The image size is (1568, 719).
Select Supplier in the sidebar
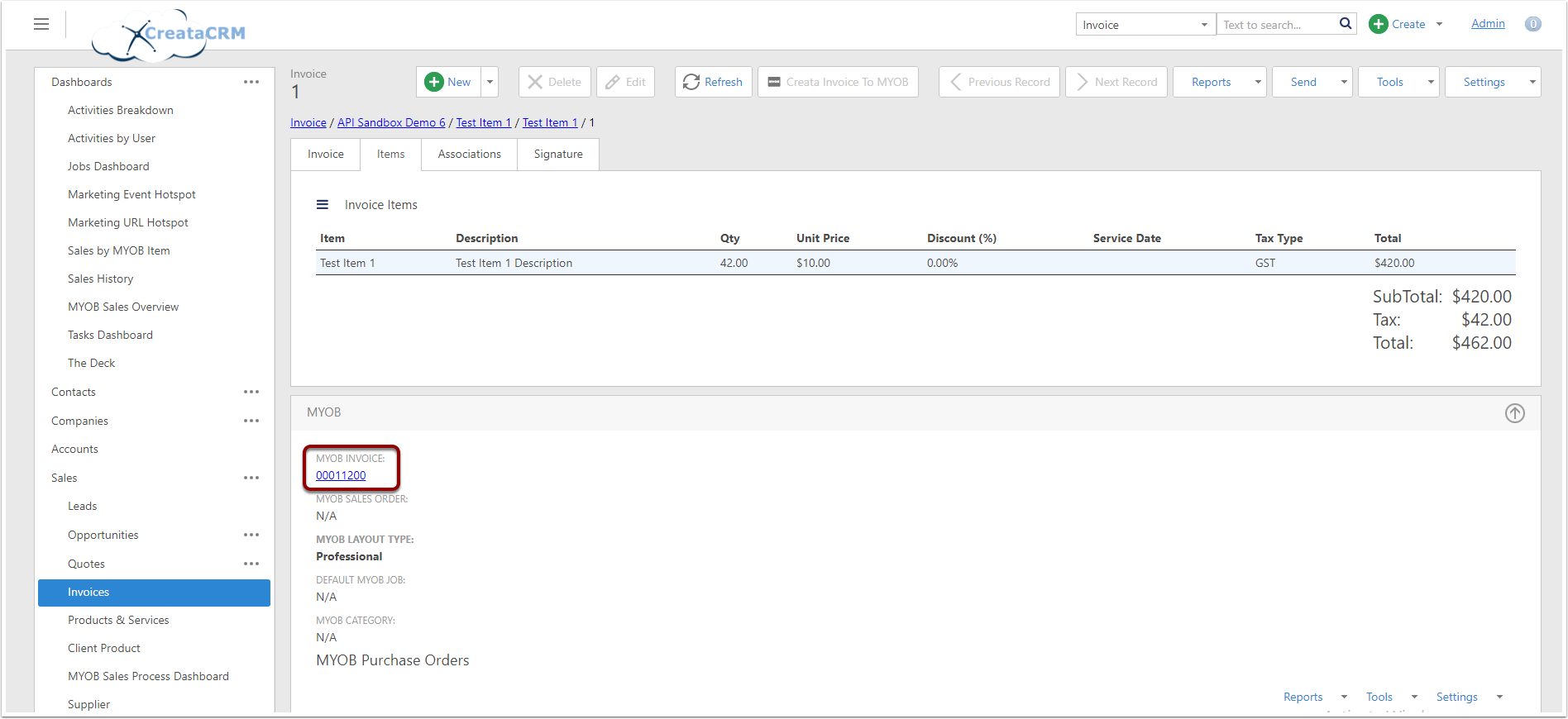88,704
